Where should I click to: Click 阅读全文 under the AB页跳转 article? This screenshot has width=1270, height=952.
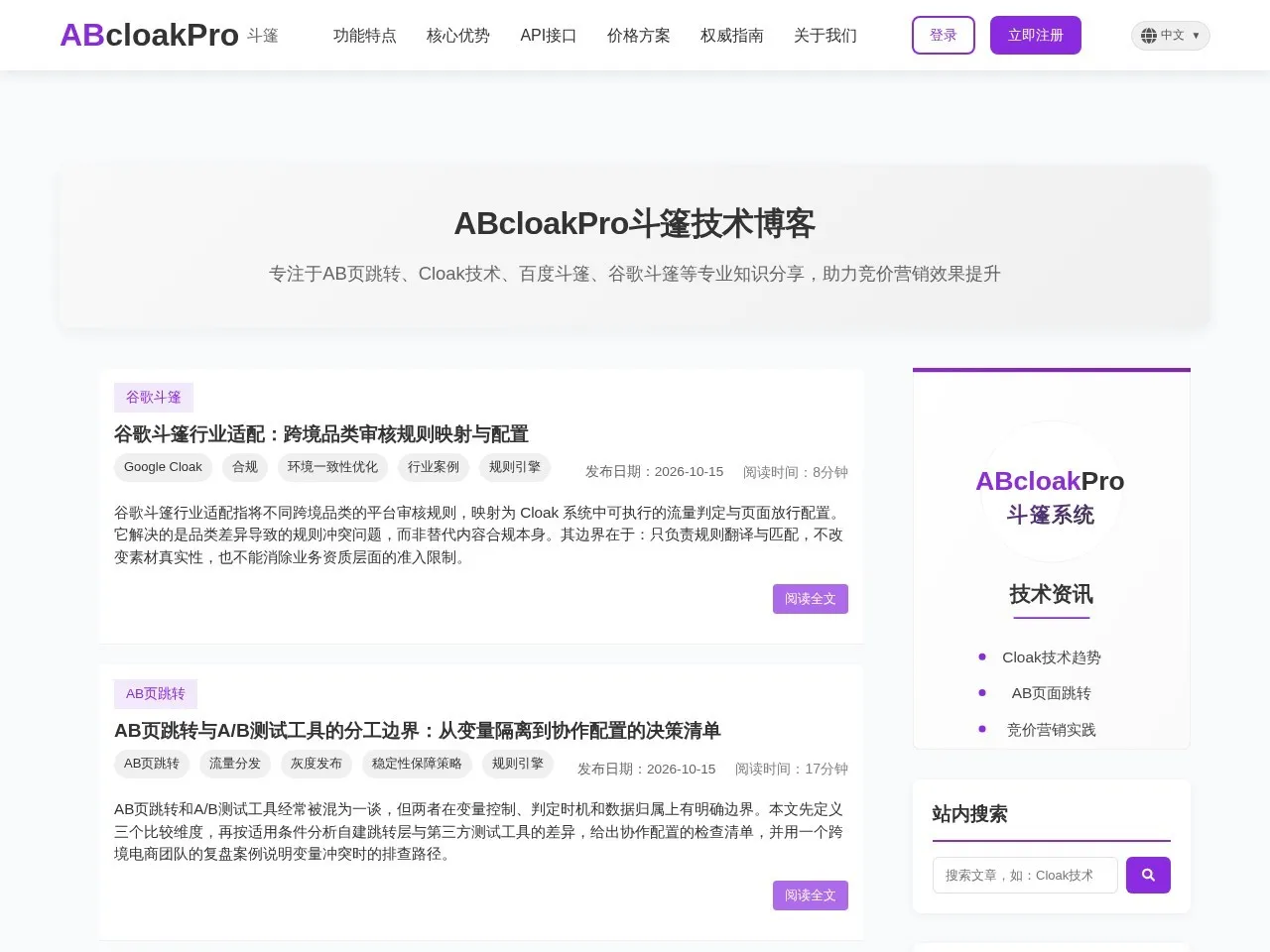point(811,895)
